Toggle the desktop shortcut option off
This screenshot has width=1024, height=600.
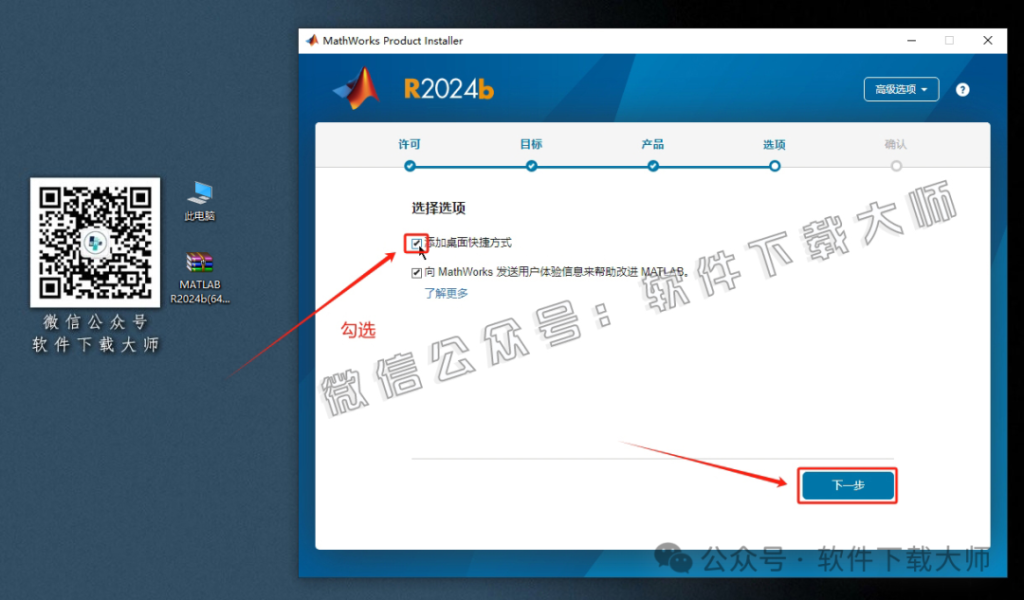416,243
